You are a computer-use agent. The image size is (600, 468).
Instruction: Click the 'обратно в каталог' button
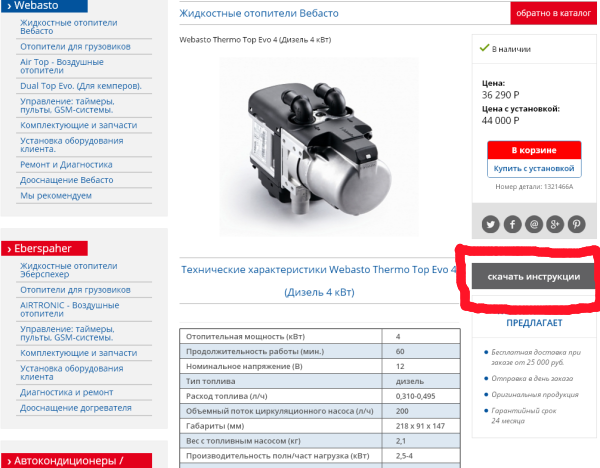coord(553,13)
